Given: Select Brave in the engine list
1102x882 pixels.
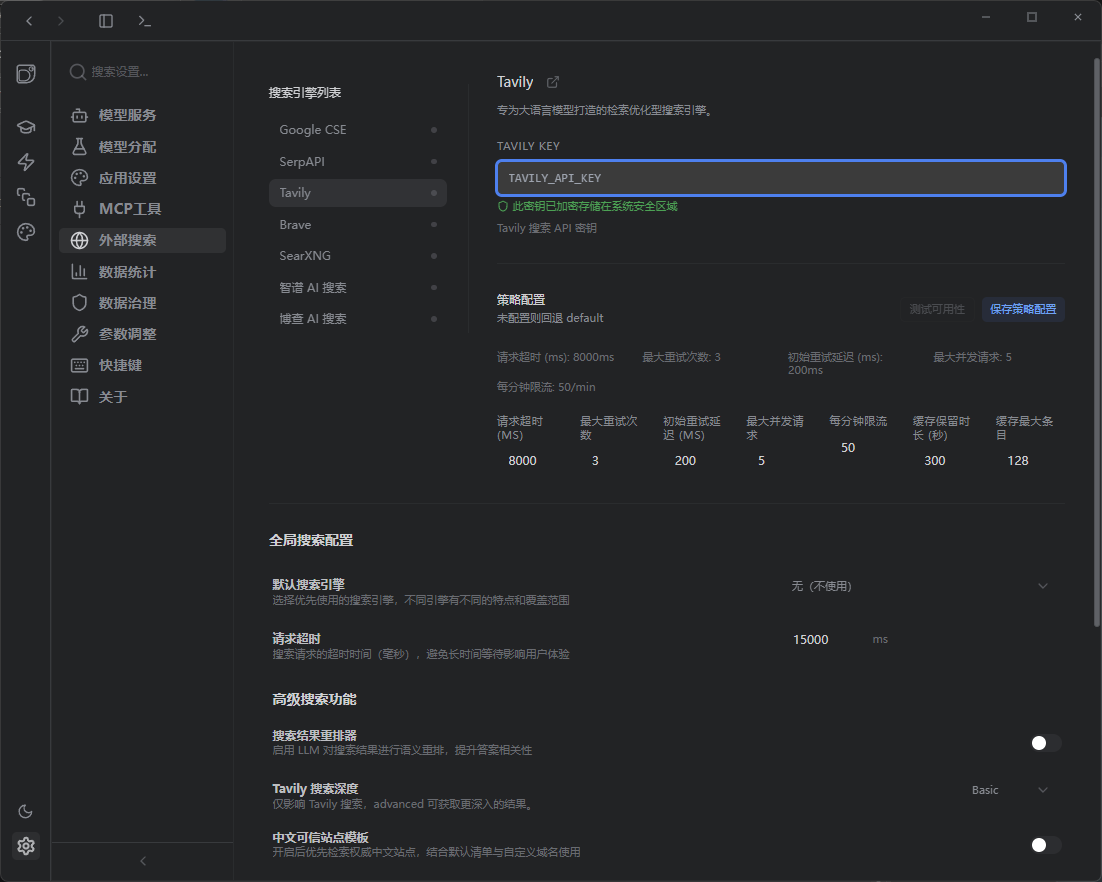Looking at the screenshot, I should pyautogui.click(x=358, y=225).
